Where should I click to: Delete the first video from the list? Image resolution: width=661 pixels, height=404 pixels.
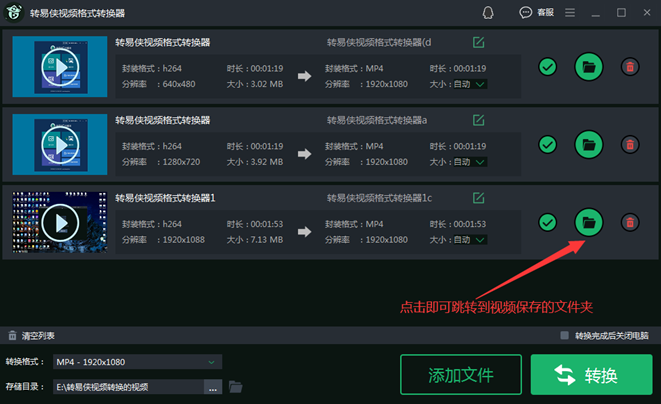point(630,67)
